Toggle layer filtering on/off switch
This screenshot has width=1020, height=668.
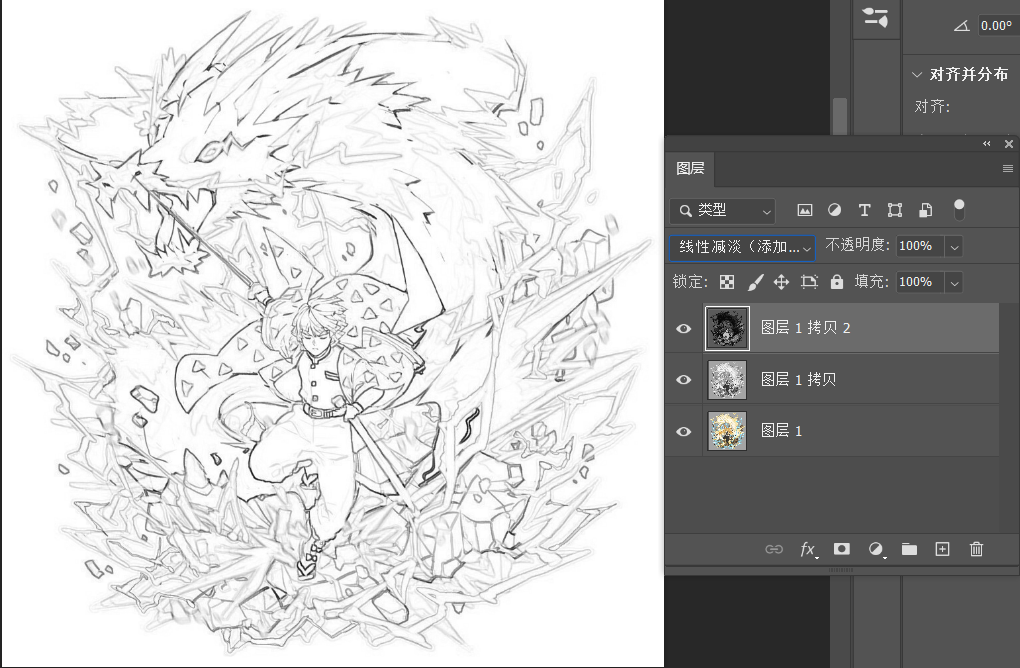(959, 209)
